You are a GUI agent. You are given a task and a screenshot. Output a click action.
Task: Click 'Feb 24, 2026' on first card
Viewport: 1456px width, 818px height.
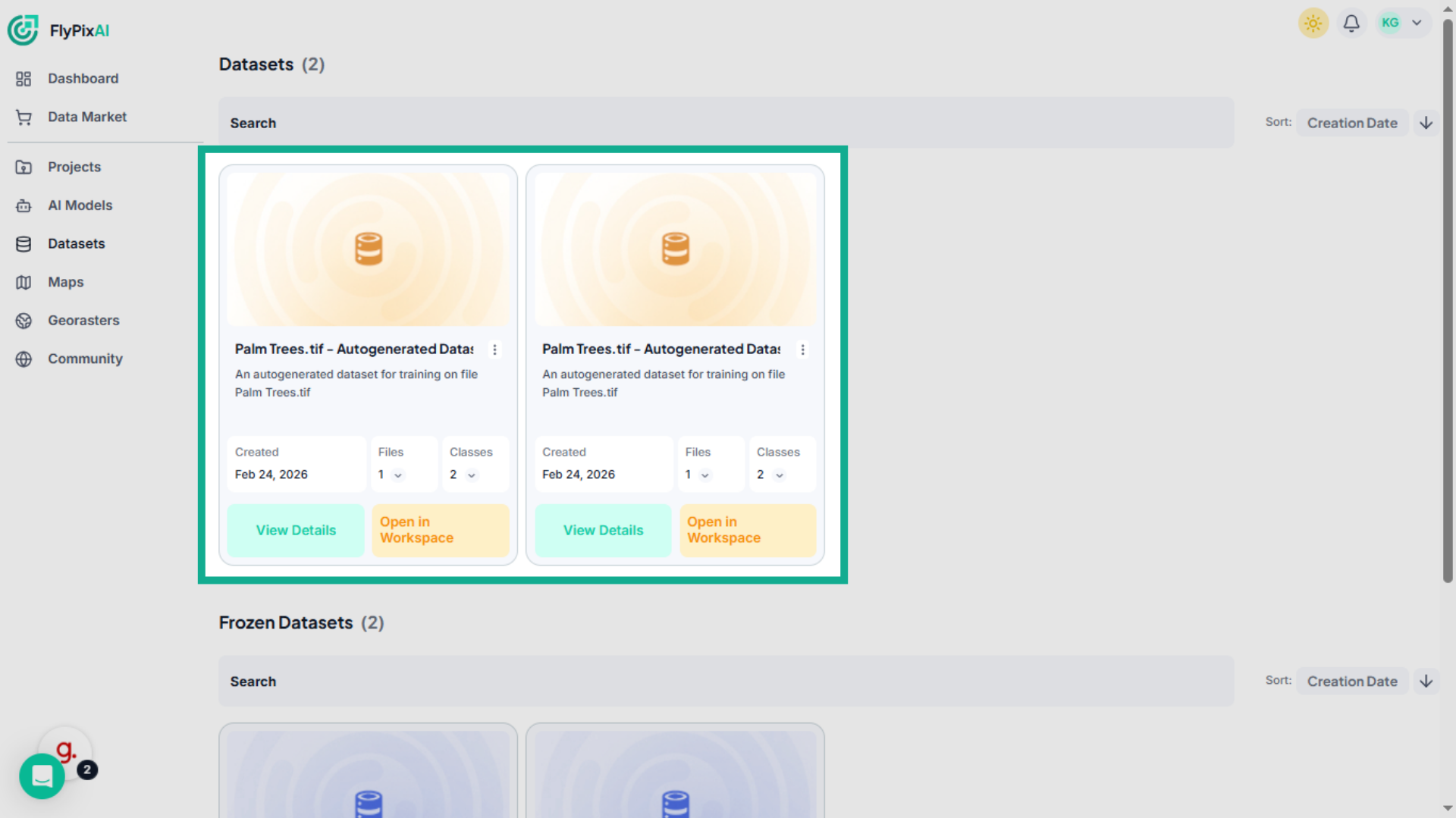[271, 475]
